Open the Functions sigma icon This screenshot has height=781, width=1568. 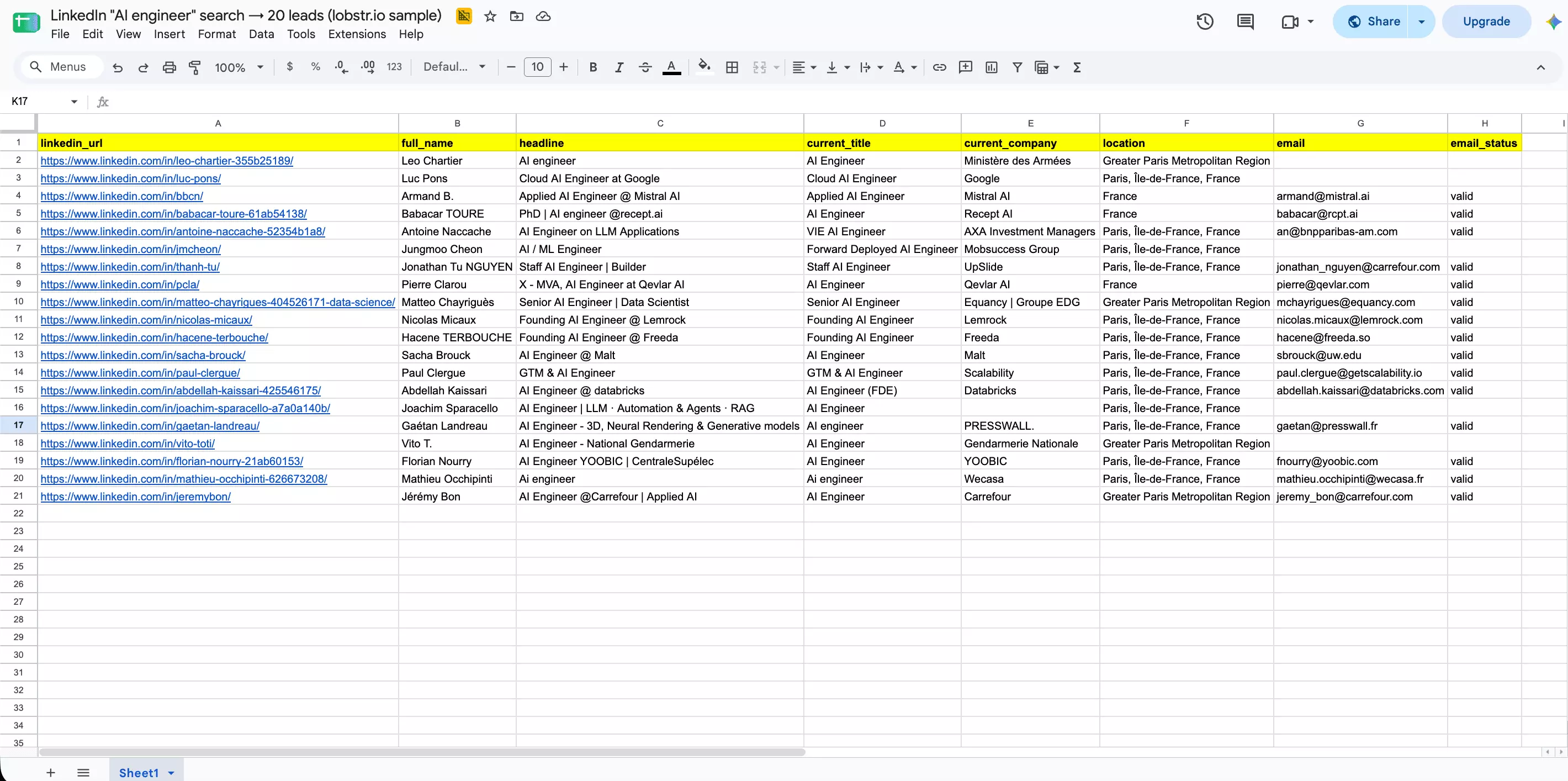coord(1077,67)
